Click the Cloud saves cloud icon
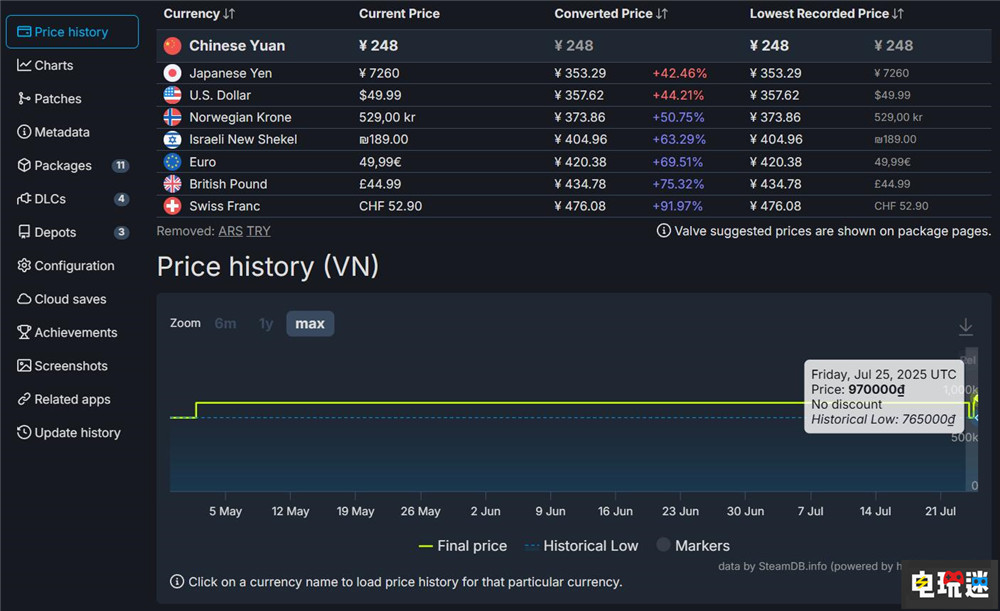 coord(24,299)
